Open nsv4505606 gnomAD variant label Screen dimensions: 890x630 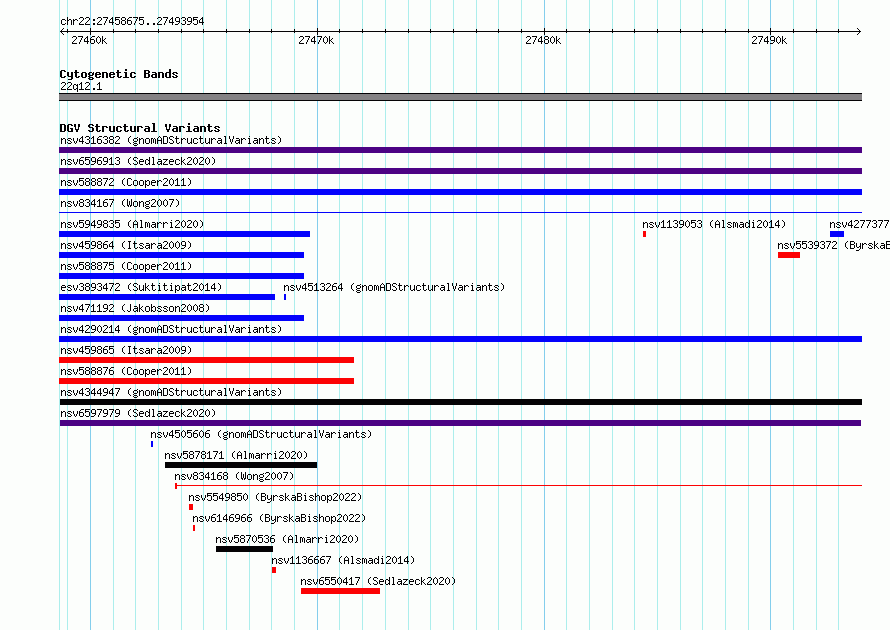(x=261, y=434)
